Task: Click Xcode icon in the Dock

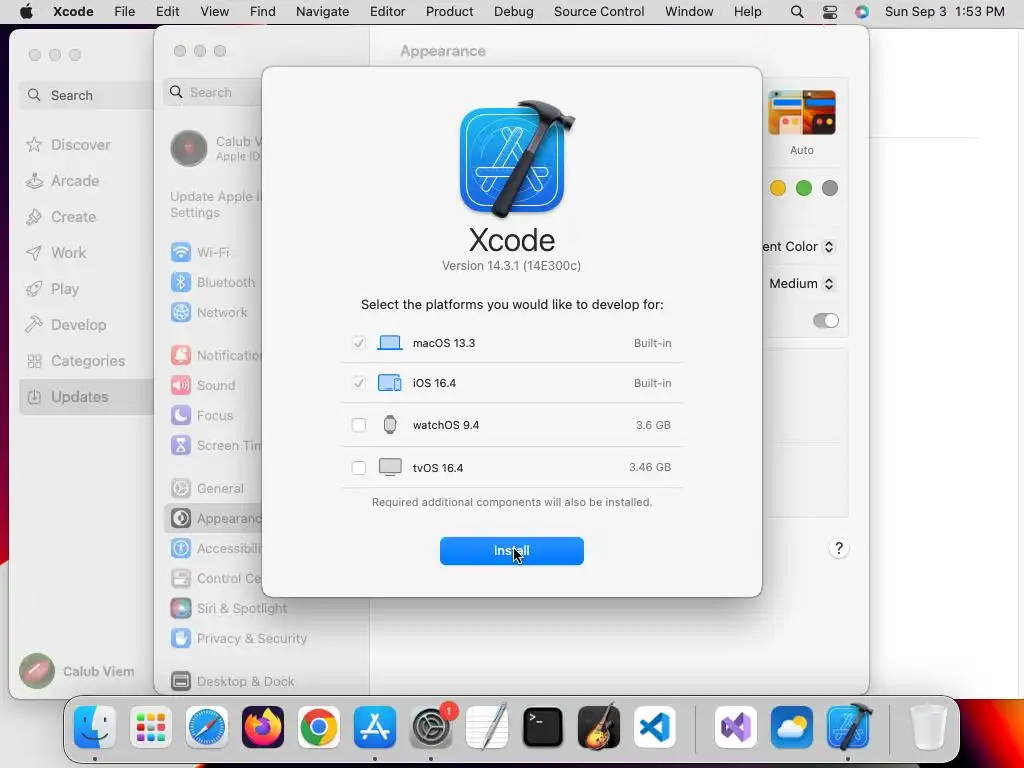Action: click(848, 727)
